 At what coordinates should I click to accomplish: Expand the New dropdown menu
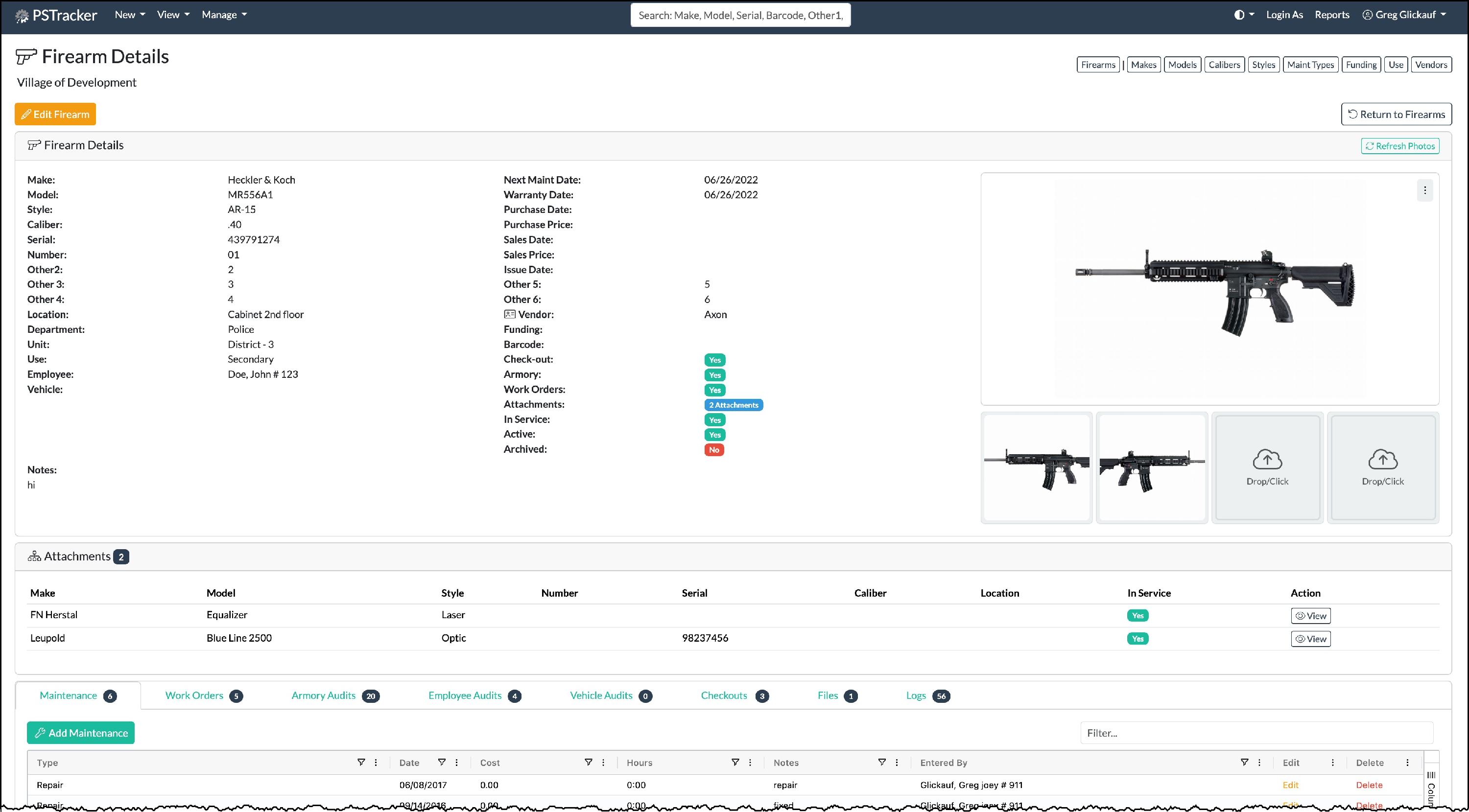pyautogui.click(x=129, y=15)
